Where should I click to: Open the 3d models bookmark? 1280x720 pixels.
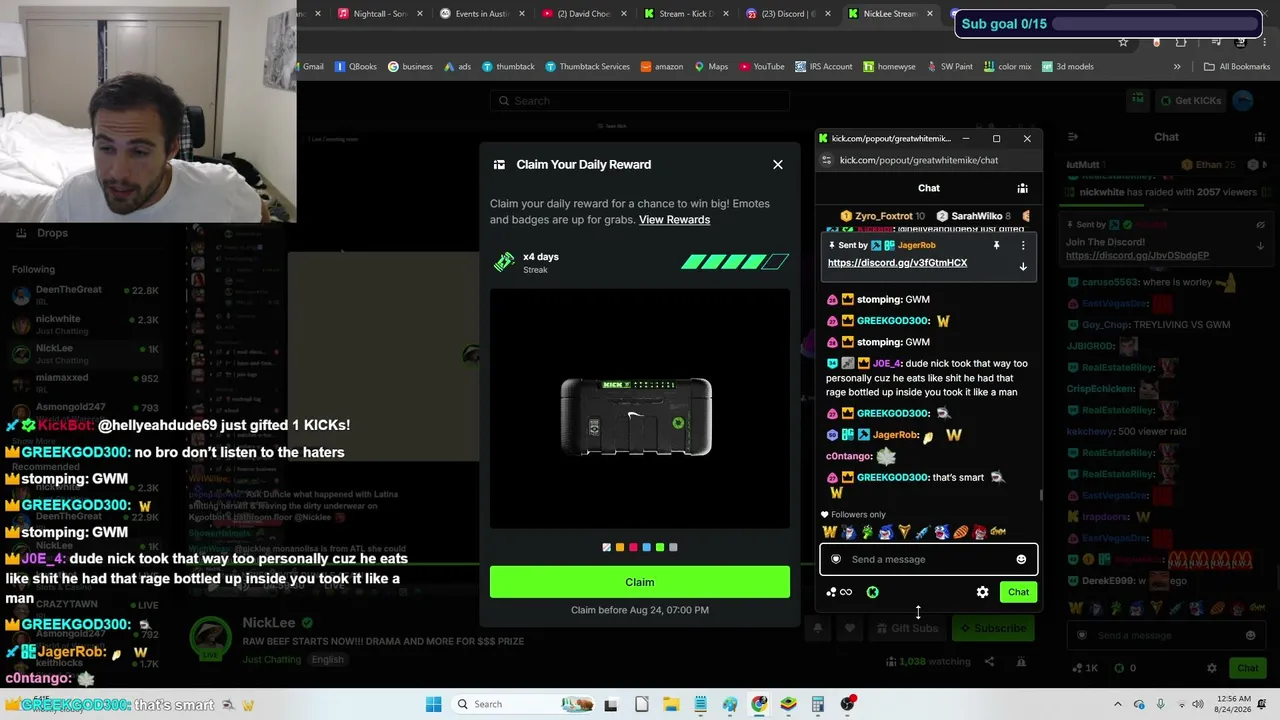coord(1068,67)
